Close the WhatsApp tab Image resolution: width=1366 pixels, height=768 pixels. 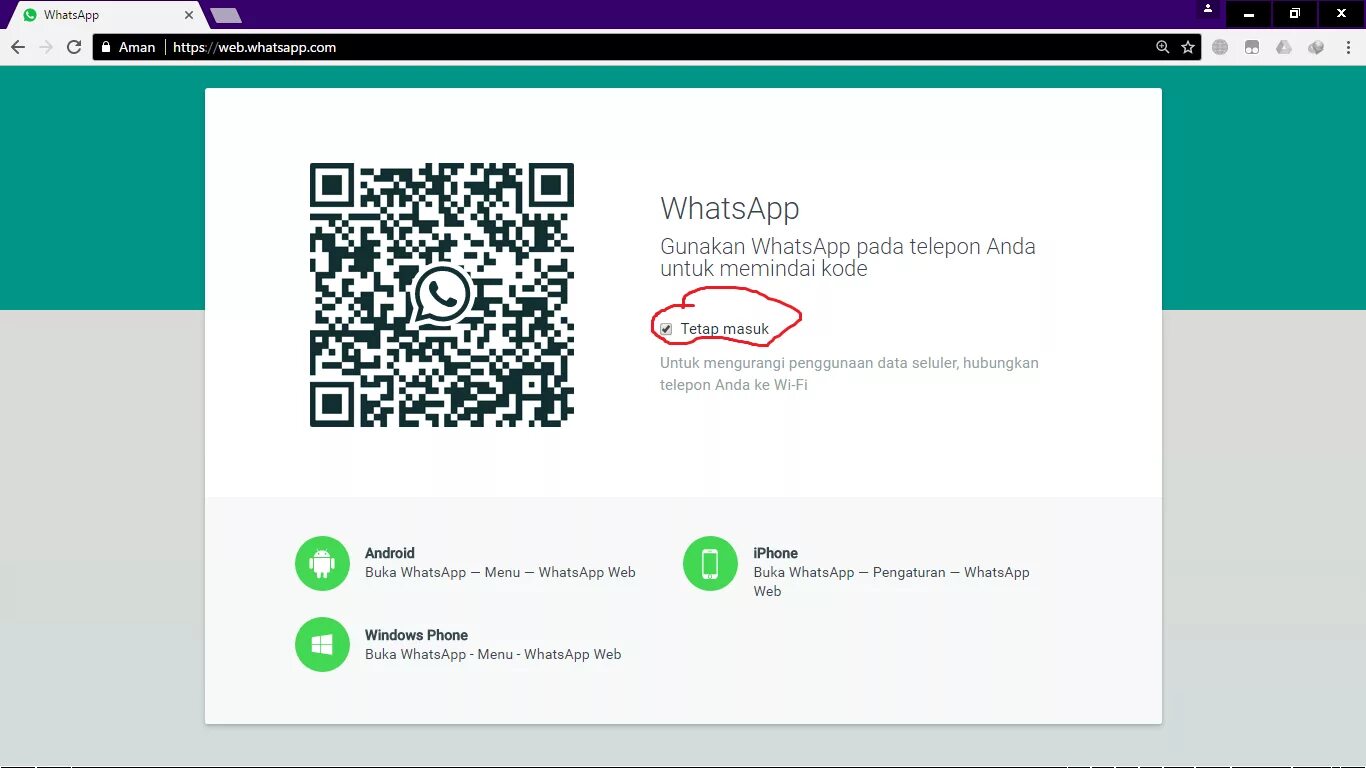[x=189, y=15]
